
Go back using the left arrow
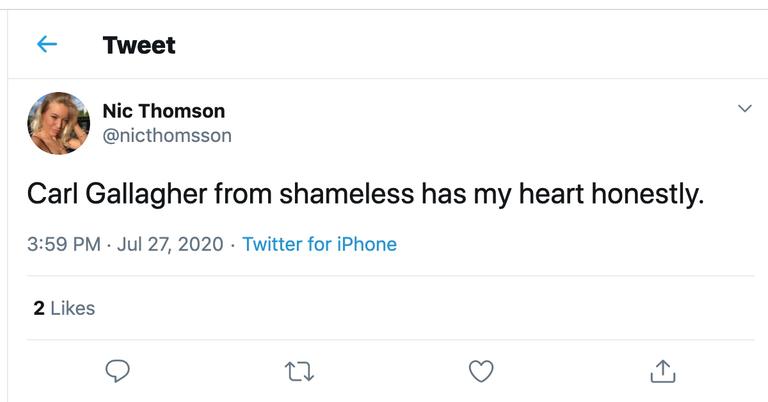click(46, 45)
